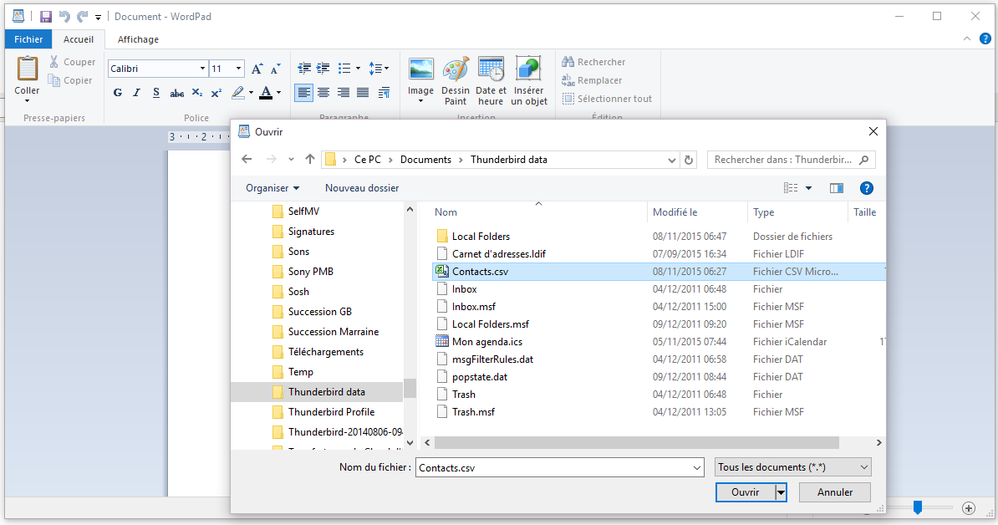This screenshot has height=525, width=998.
Task: Click the refresh icon beside the address bar
Action: (x=688, y=160)
